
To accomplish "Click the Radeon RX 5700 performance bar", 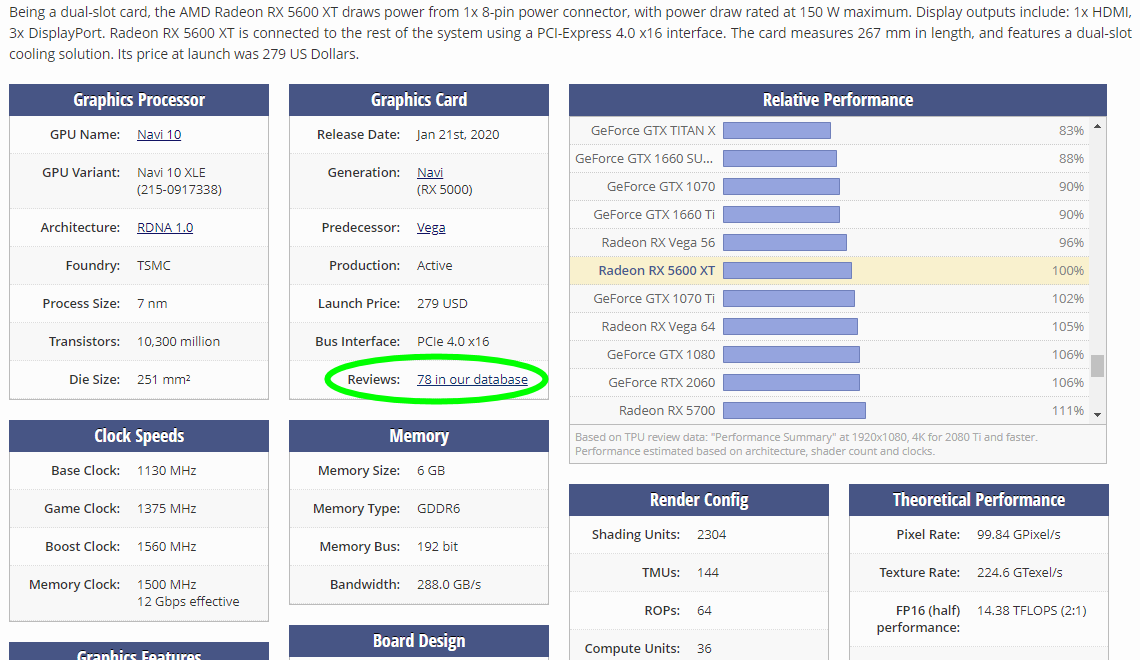I will (795, 411).
